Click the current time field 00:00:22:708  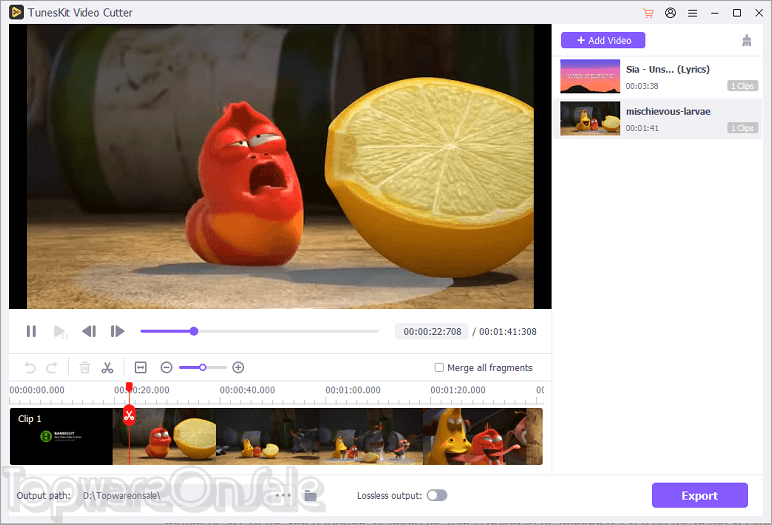(432, 331)
